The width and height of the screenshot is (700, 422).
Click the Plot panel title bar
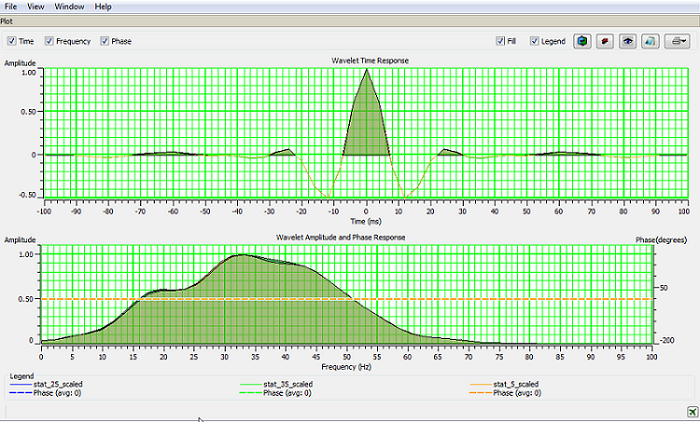point(350,21)
